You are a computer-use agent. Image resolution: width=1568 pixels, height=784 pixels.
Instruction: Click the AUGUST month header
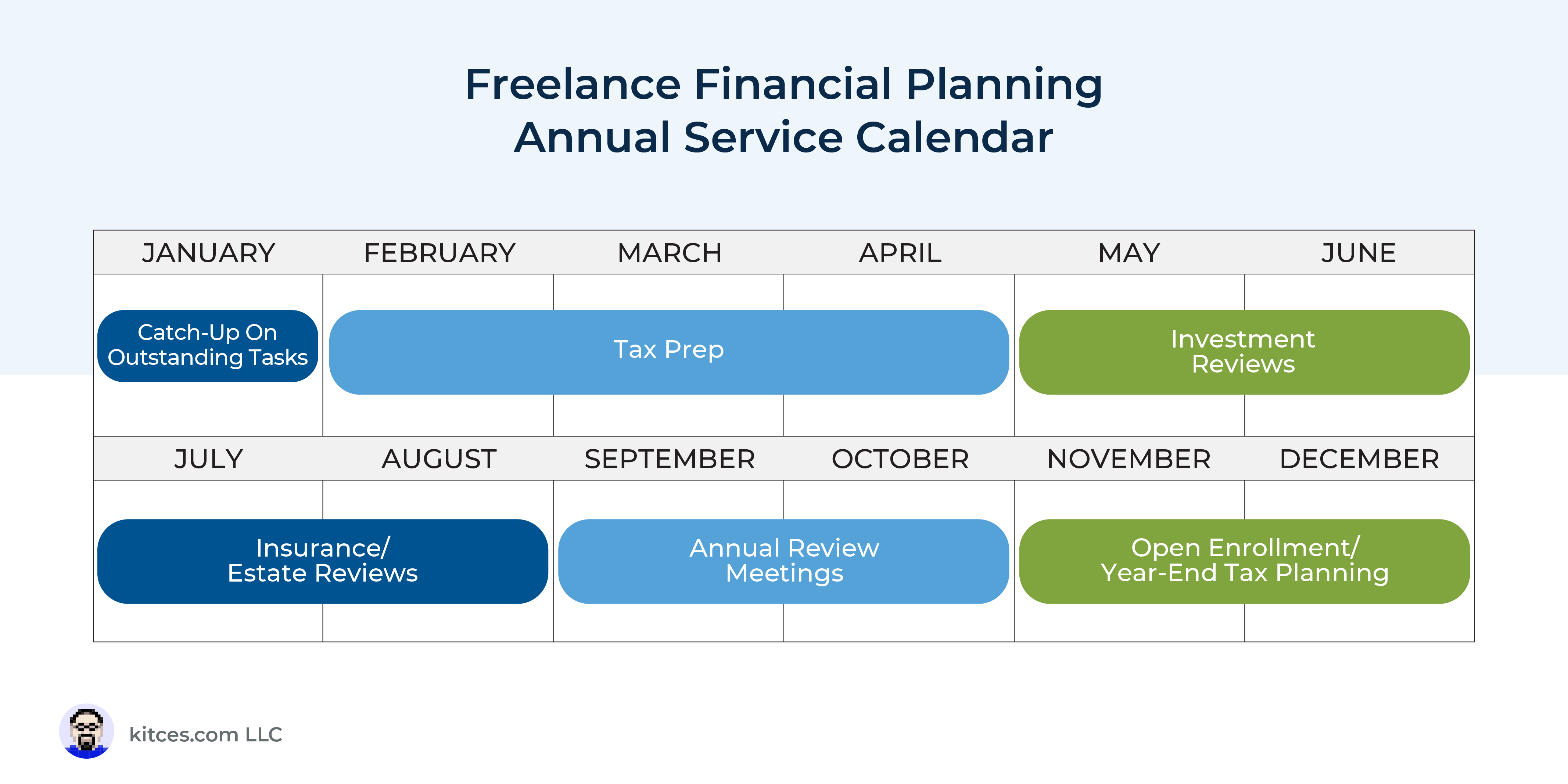(439, 458)
